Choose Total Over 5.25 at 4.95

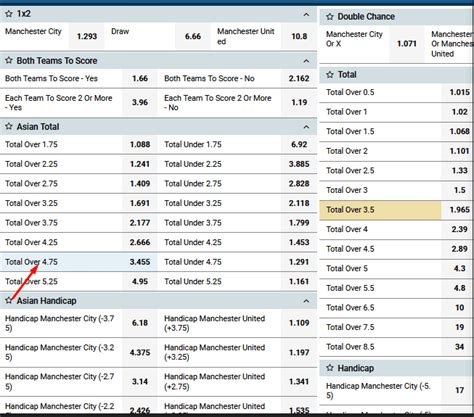coord(140,281)
